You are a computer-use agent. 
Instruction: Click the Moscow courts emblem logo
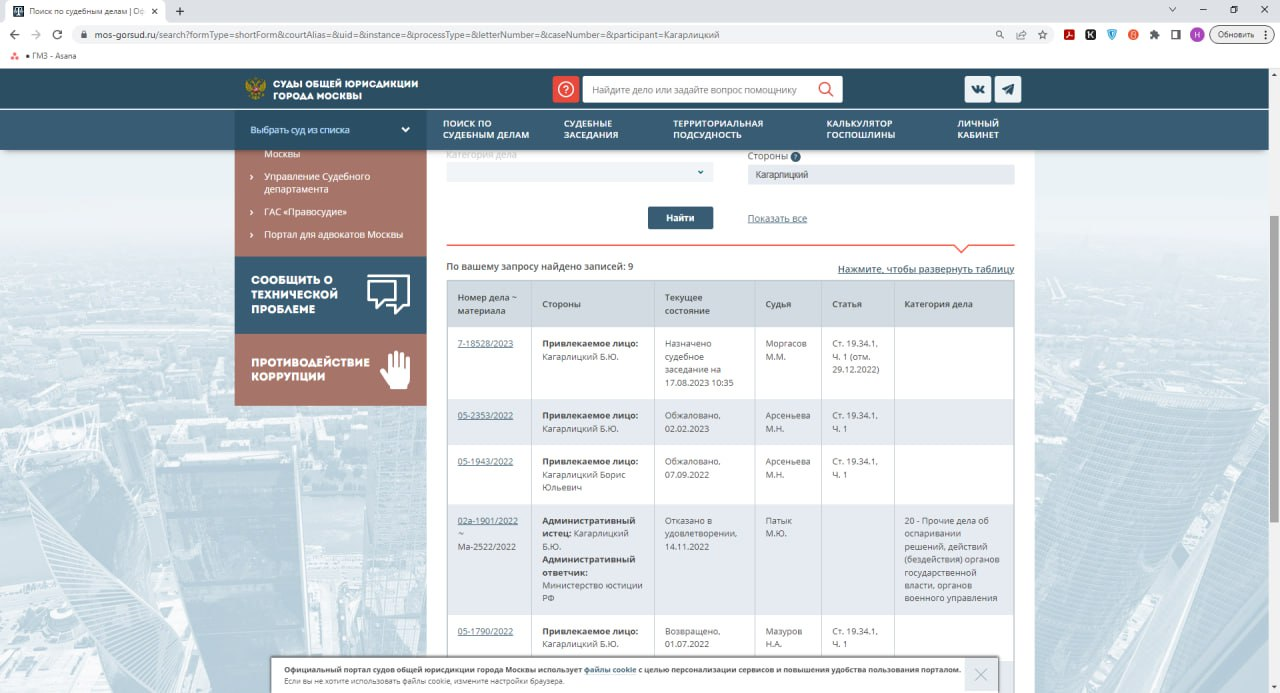256,89
